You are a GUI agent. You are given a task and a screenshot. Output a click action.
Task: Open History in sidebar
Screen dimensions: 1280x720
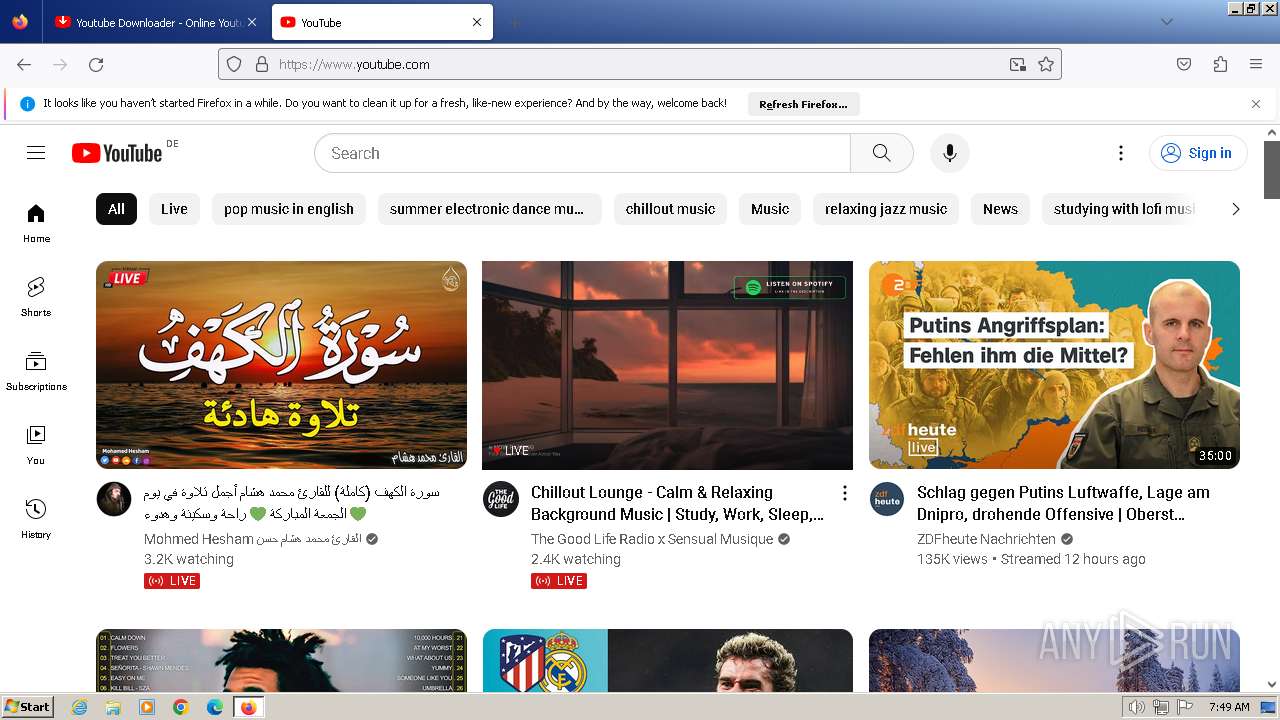pyautogui.click(x=36, y=519)
